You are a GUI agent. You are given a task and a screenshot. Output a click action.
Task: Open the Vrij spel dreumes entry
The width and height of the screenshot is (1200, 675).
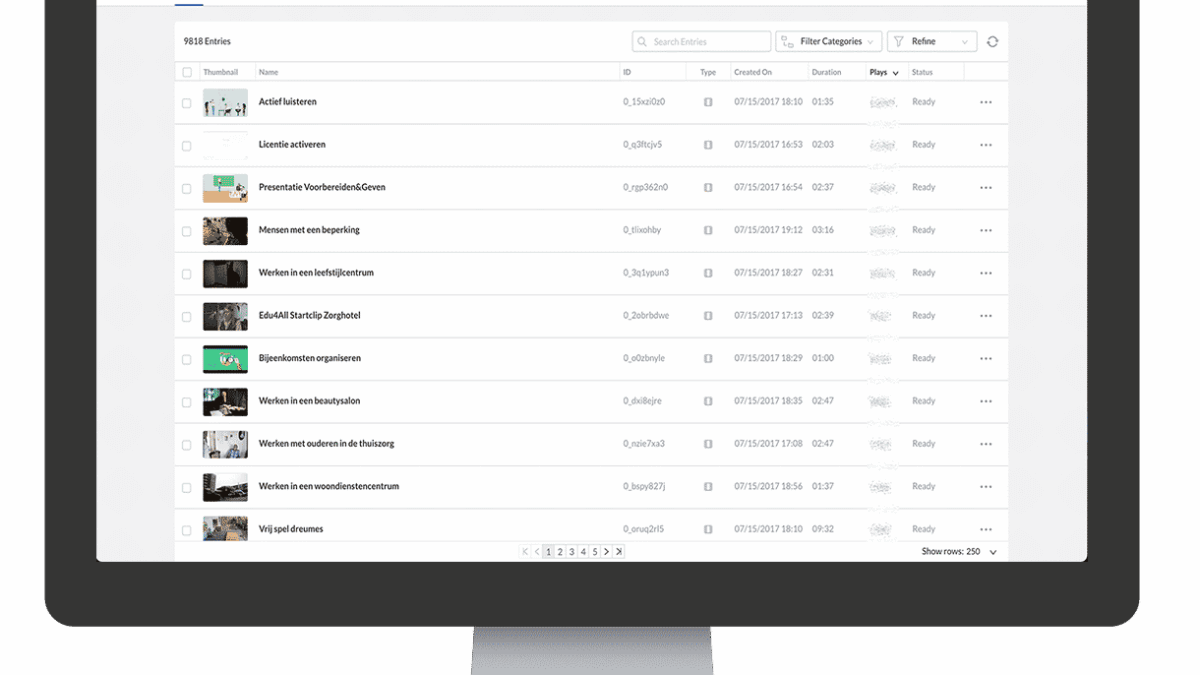pos(291,529)
